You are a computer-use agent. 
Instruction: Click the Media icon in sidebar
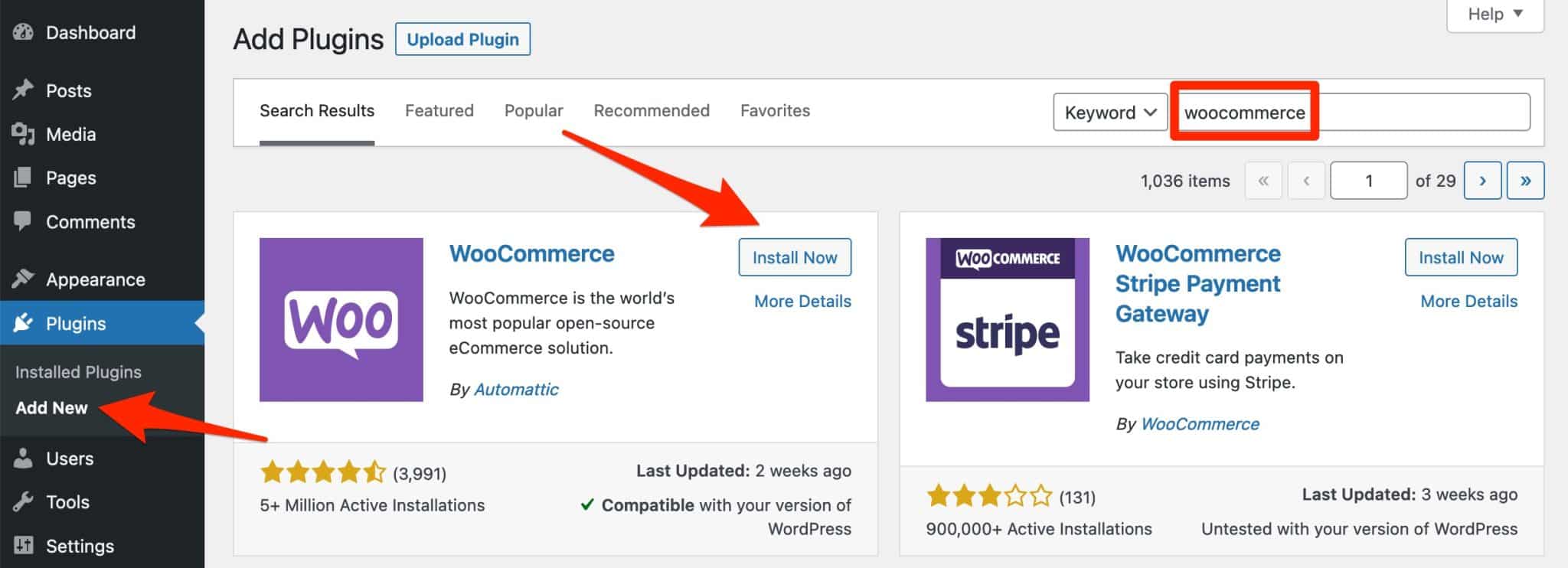(x=23, y=134)
